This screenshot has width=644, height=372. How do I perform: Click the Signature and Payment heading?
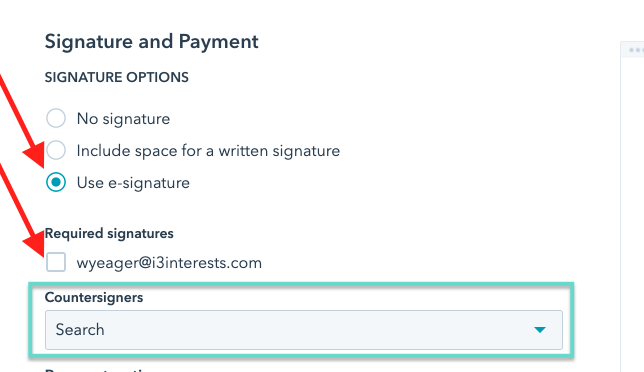click(x=152, y=42)
